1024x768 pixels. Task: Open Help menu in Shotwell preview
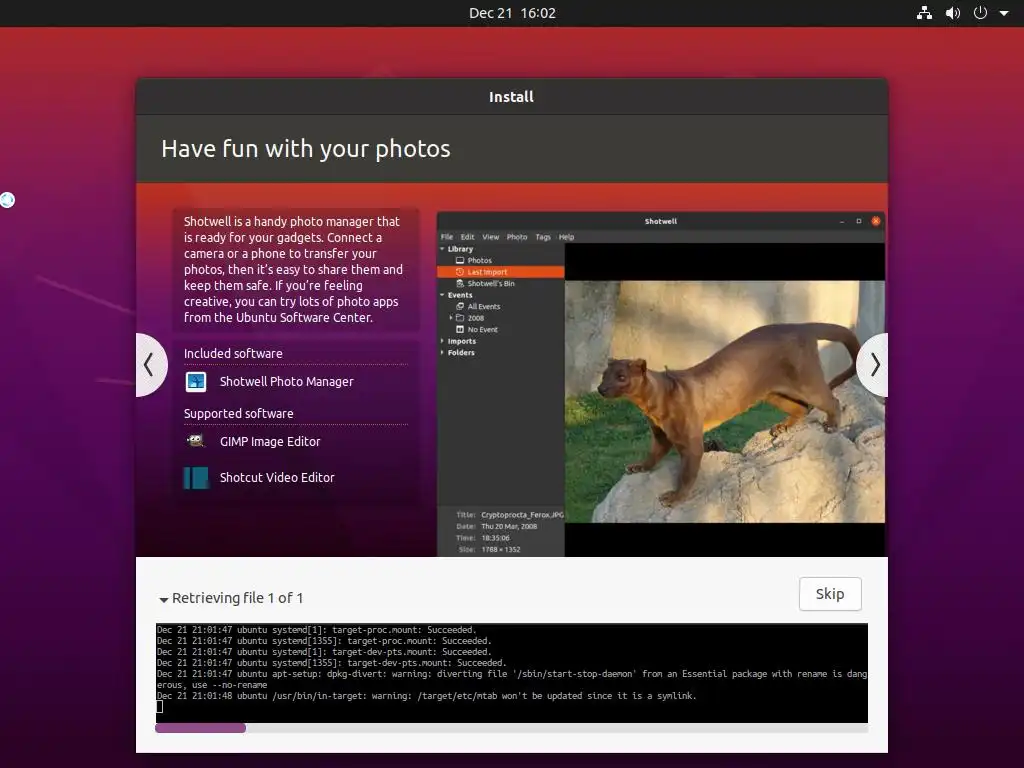tap(566, 237)
